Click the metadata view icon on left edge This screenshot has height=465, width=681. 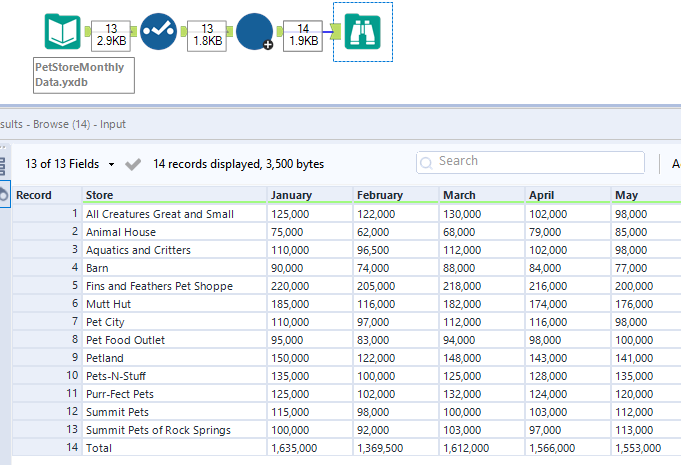3,166
